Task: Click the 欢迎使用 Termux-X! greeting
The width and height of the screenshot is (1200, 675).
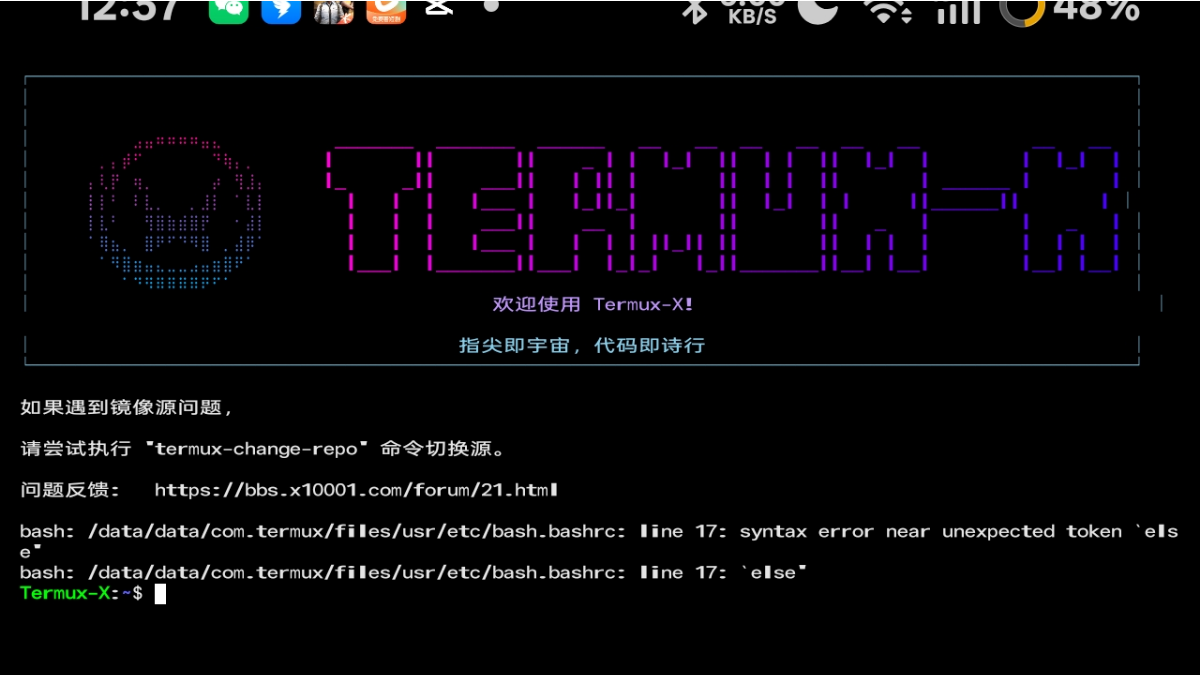Action: pyautogui.click(x=593, y=304)
